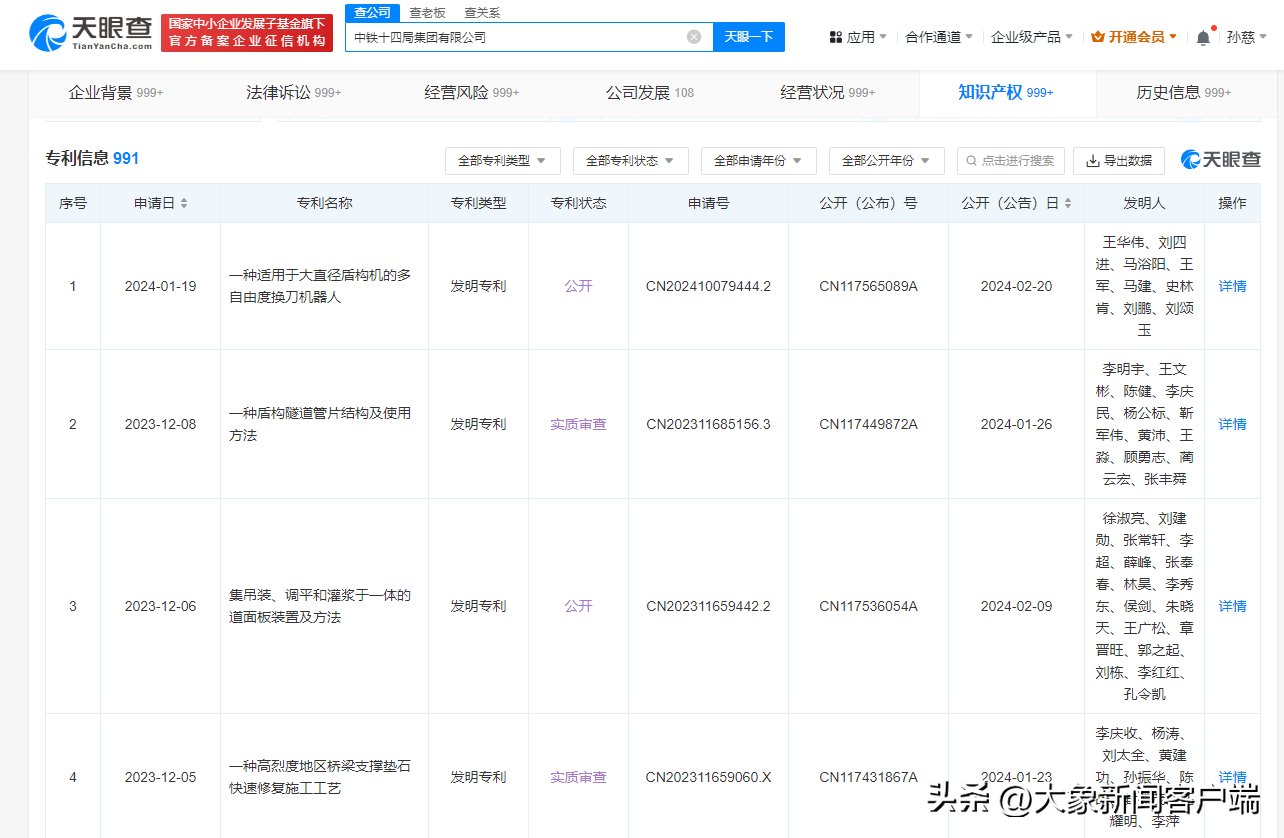1284x838 pixels.
Task: Click the 专利名称 column header
Action: coord(324,203)
